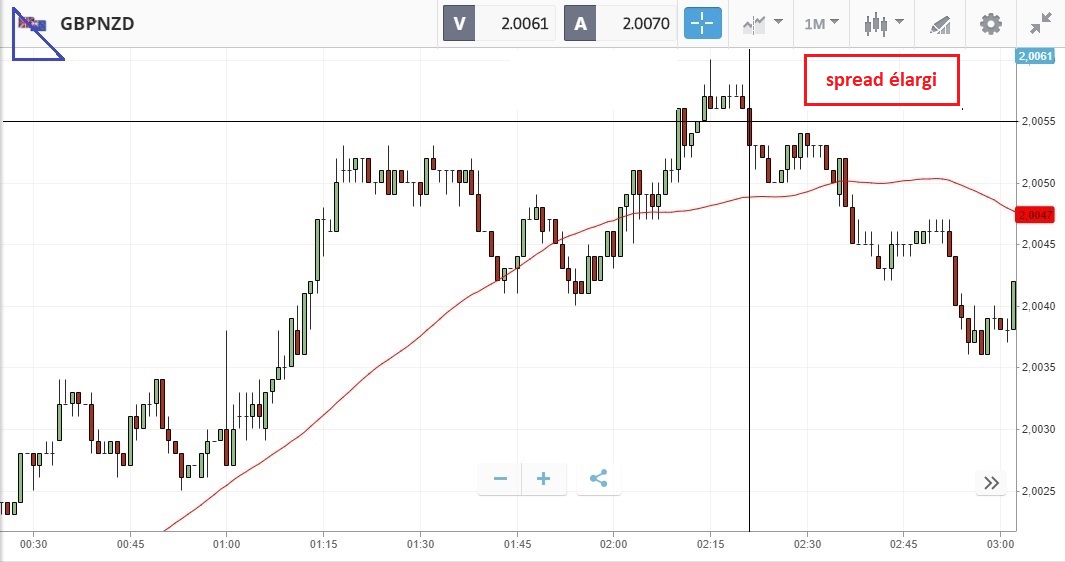Open the candlestick chart type dropdown
This screenshot has height=562, width=1065.
884,23
